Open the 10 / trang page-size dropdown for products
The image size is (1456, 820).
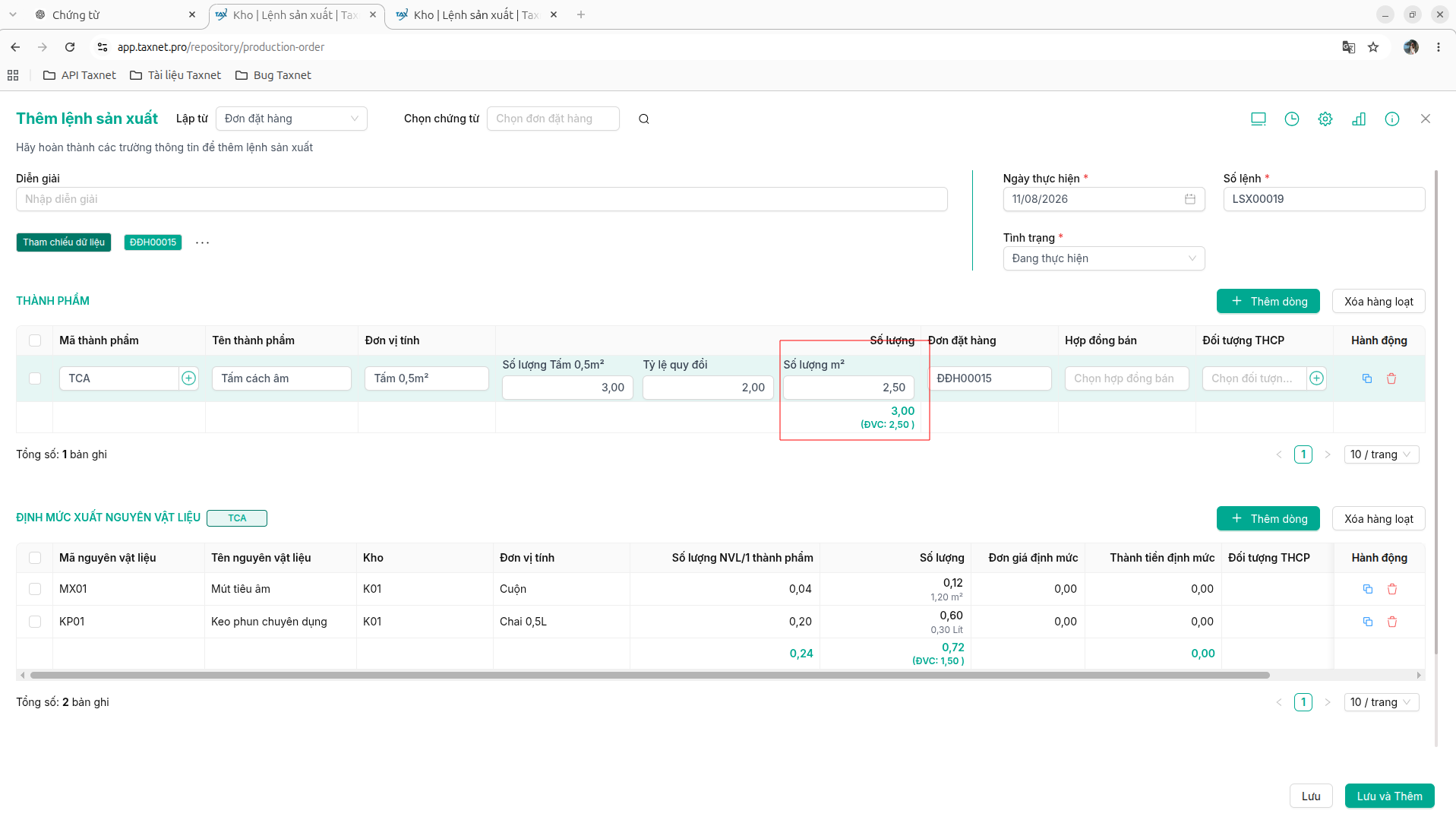coord(1381,454)
